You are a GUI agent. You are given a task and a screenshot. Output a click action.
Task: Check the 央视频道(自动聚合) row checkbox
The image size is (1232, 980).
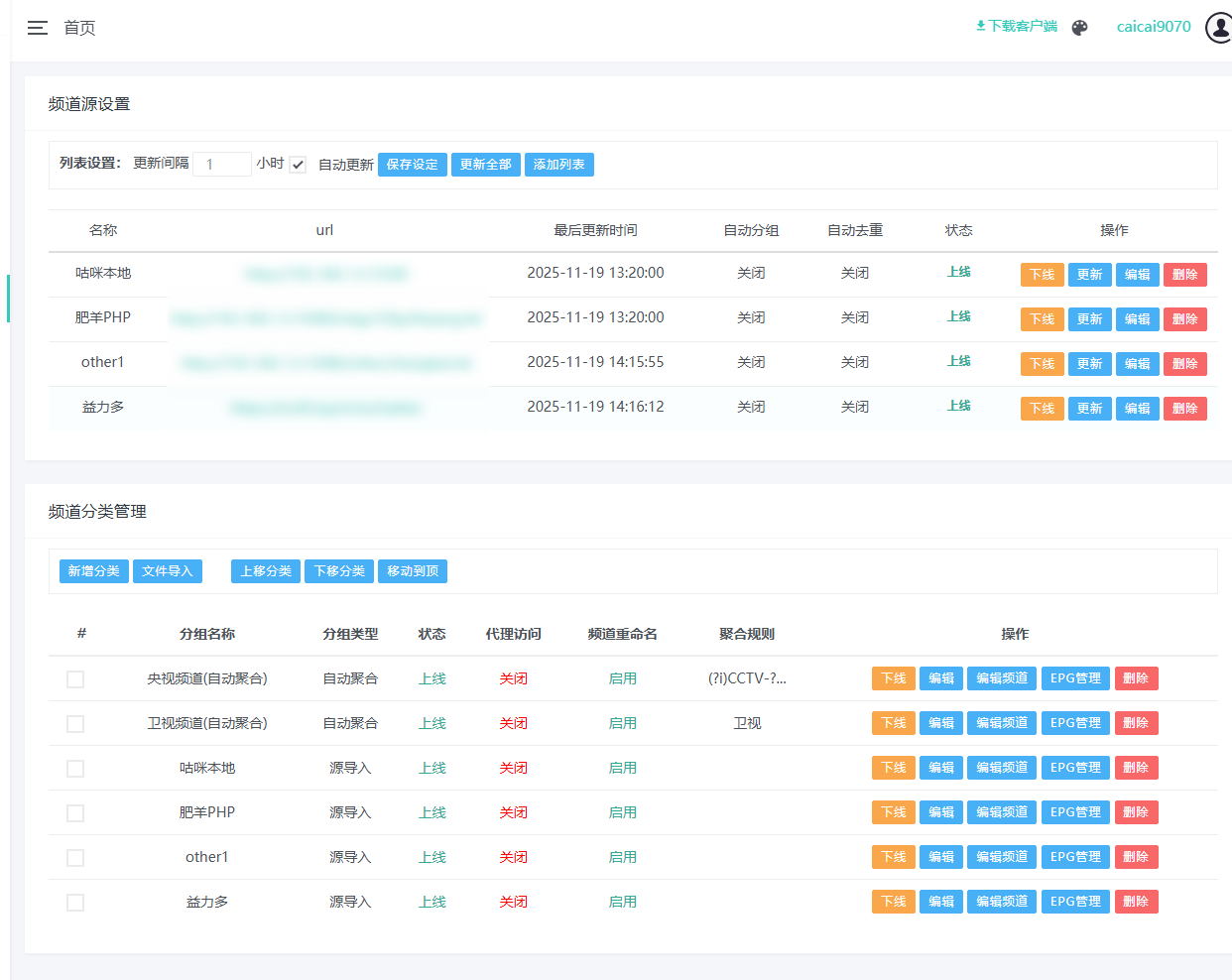75,679
